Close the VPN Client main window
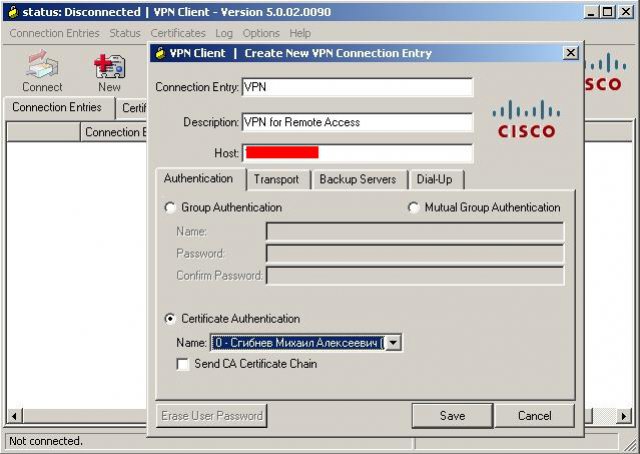The height and width of the screenshot is (454, 640). pyautogui.click(x=625, y=12)
